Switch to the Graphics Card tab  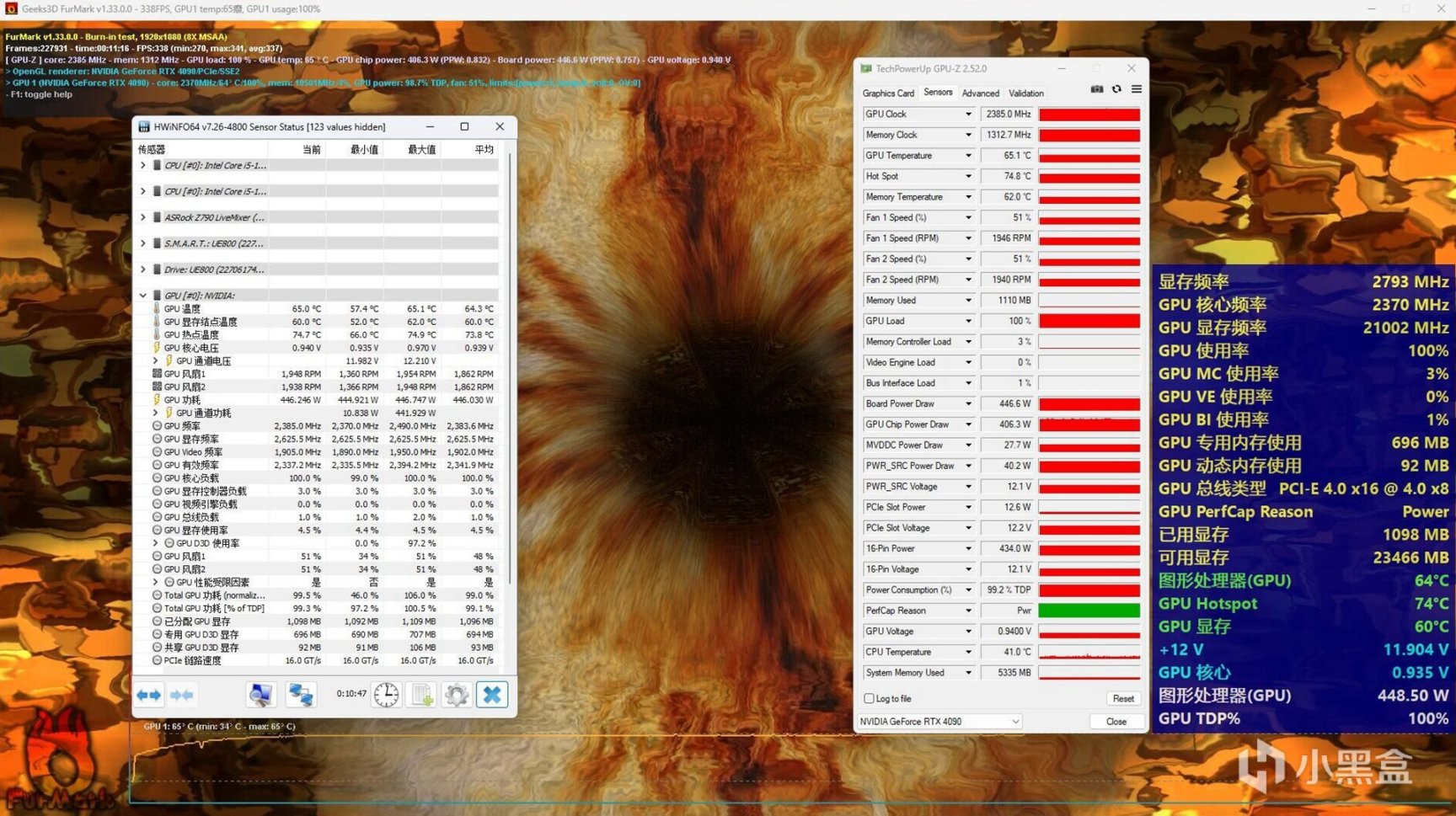pos(888,93)
